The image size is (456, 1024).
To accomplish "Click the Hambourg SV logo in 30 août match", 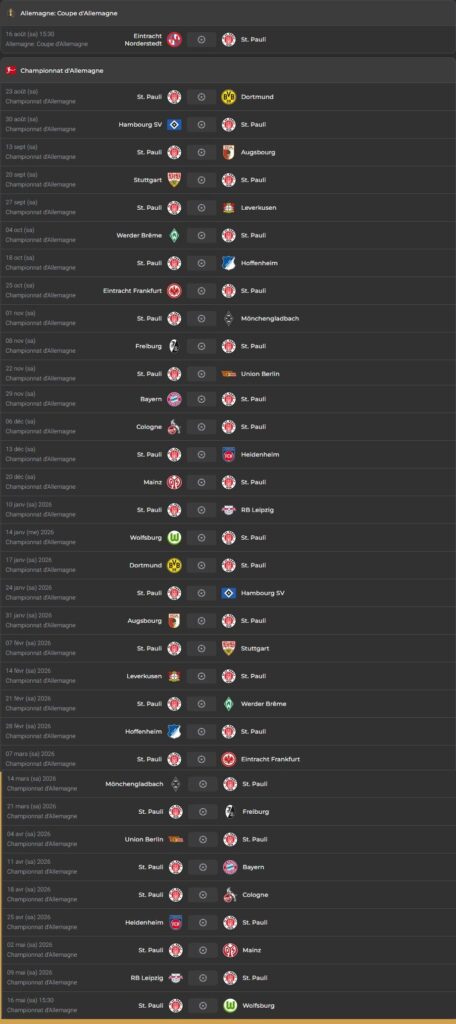I will coord(174,125).
